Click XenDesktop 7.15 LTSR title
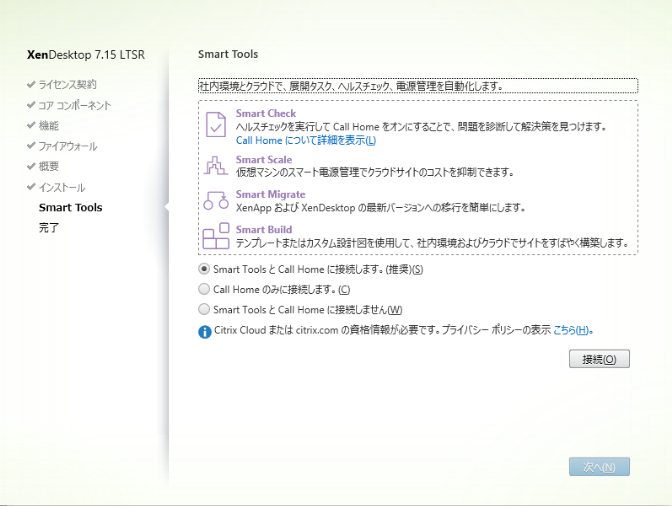672x506 pixels. pyautogui.click(x=86, y=55)
